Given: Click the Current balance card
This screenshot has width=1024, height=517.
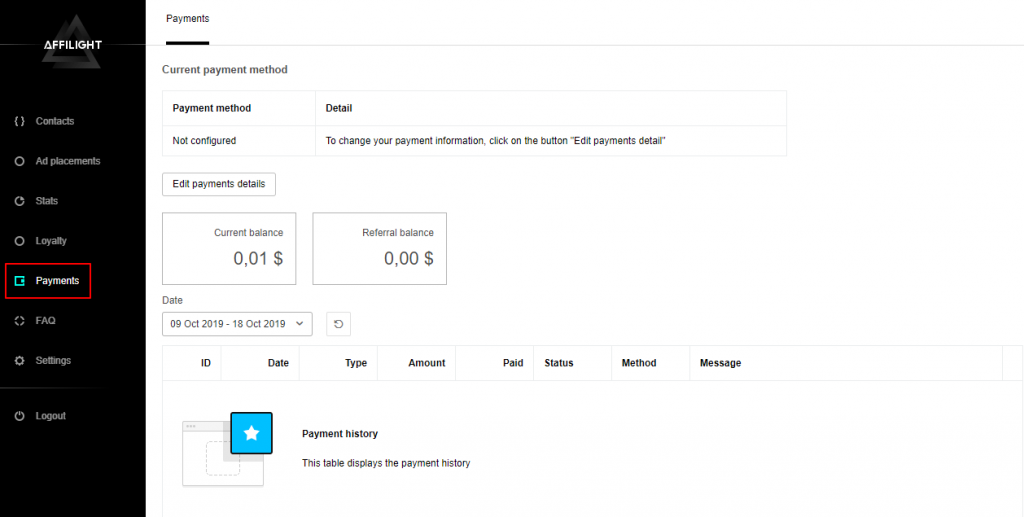Looking at the screenshot, I should tap(229, 248).
